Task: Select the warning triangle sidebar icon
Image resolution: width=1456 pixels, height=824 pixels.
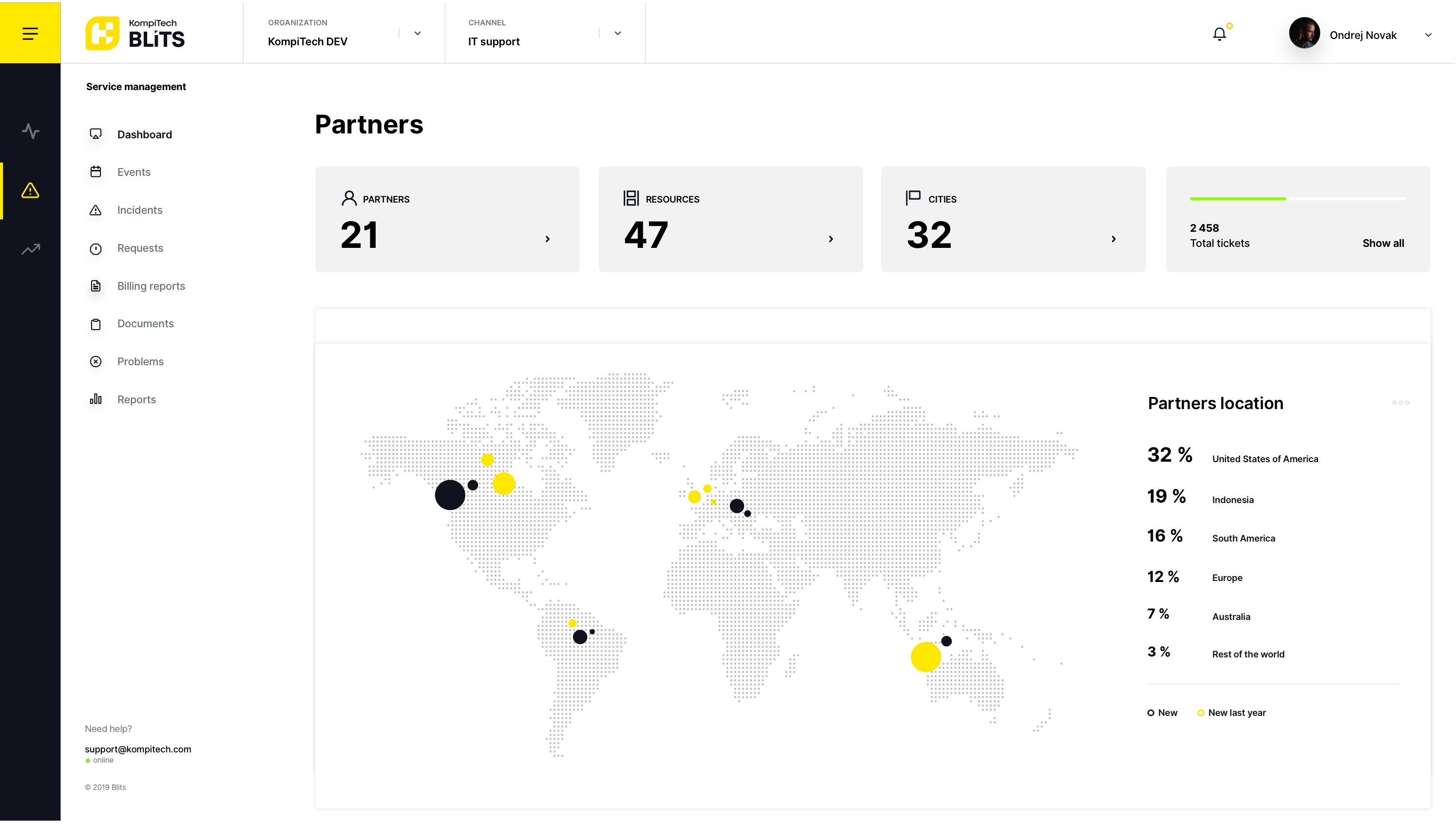Action: click(x=31, y=190)
